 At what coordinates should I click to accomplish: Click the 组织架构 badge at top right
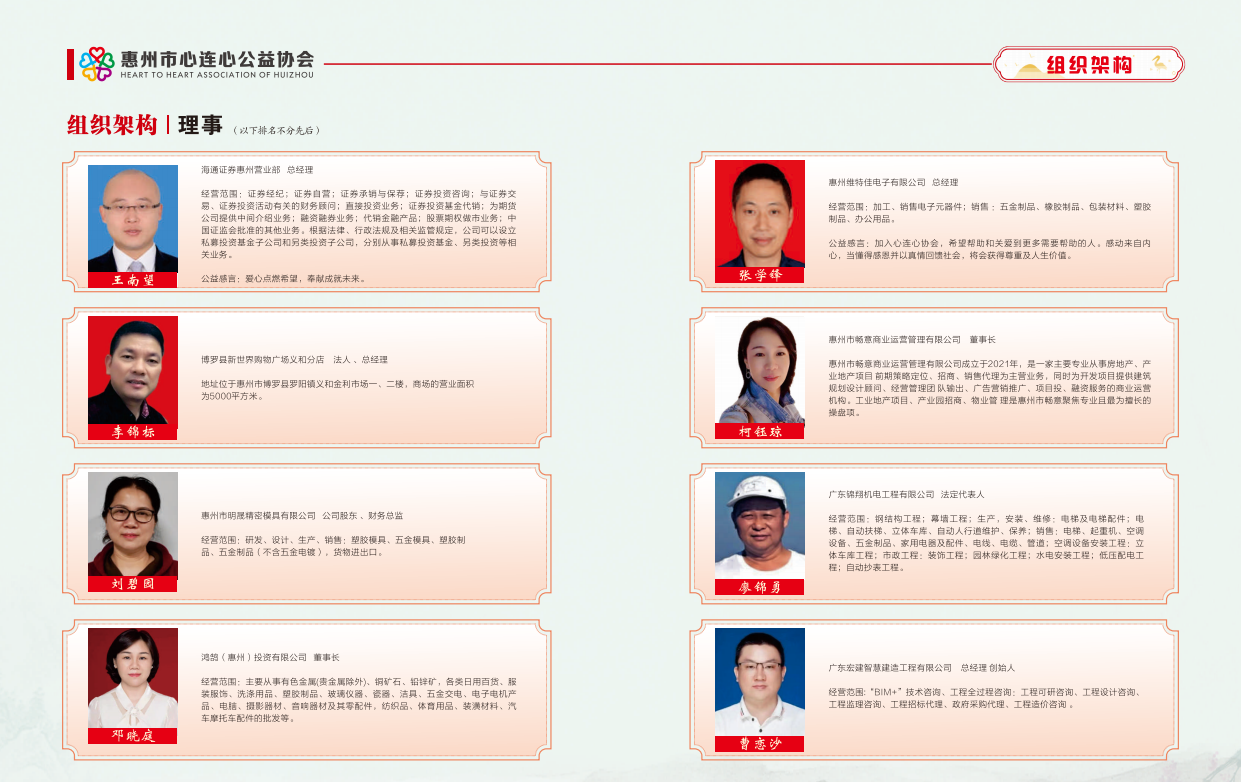(x=1089, y=65)
